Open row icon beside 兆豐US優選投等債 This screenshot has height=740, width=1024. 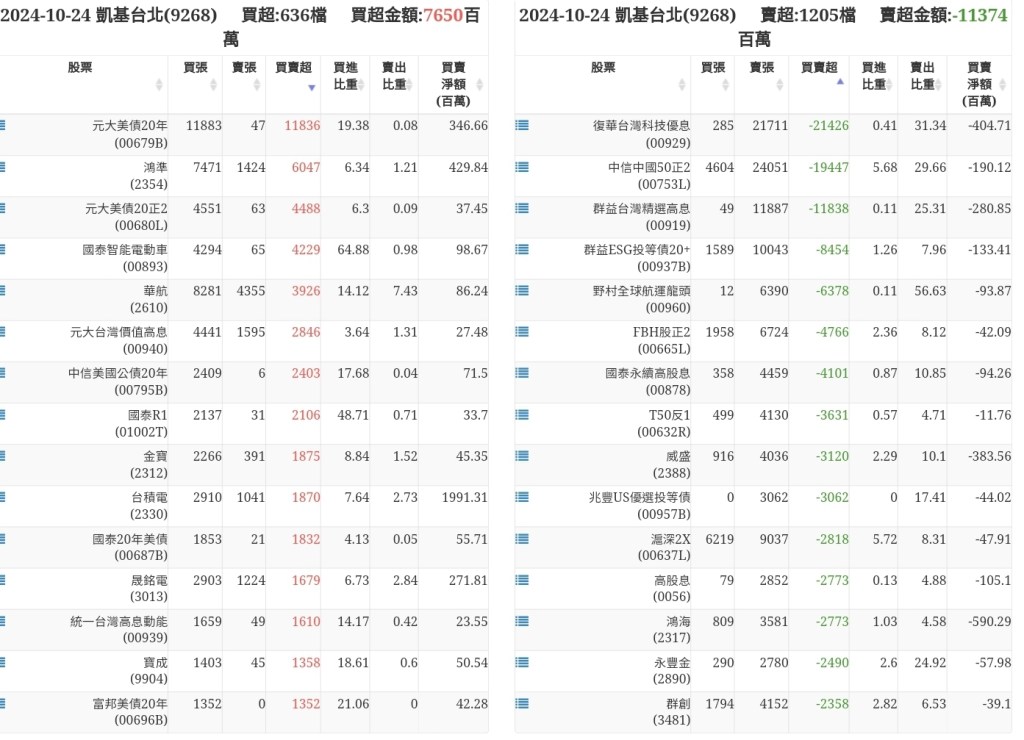point(522,497)
